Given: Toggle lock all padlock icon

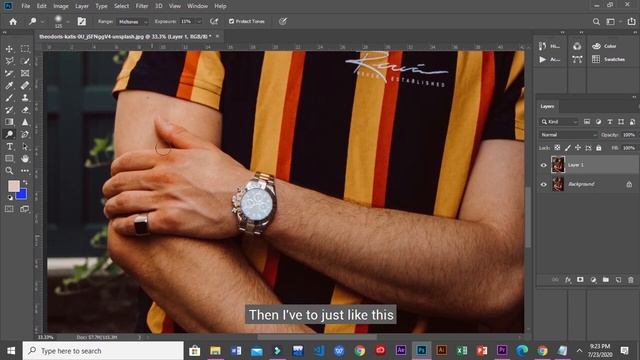Looking at the screenshot, I should click(599, 148).
